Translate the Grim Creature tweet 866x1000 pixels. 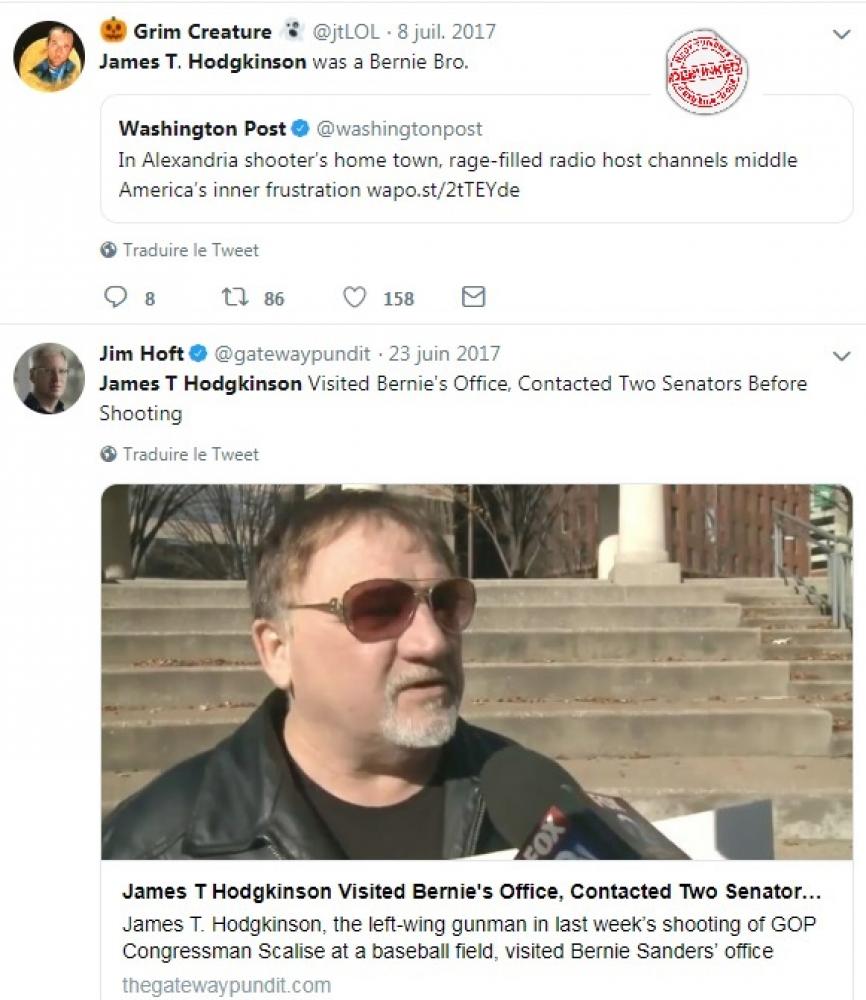pos(190,250)
